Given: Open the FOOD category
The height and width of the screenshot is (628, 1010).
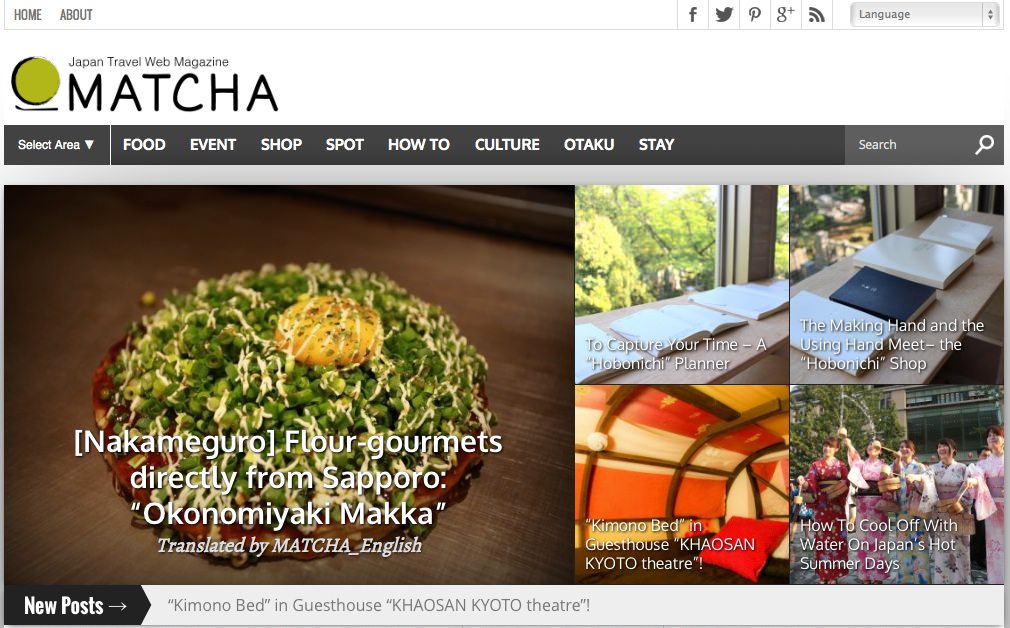Looking at the screenshot, I should 144,145.
